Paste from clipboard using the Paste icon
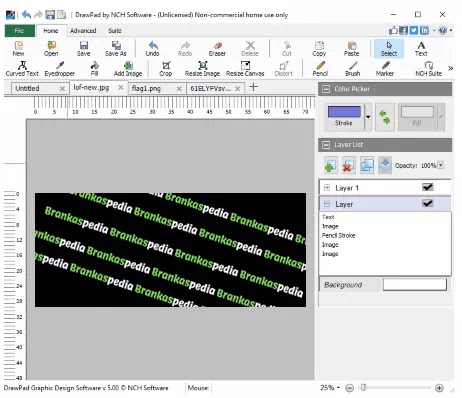This screenshot has height=398, width=462. pos(351,49)
